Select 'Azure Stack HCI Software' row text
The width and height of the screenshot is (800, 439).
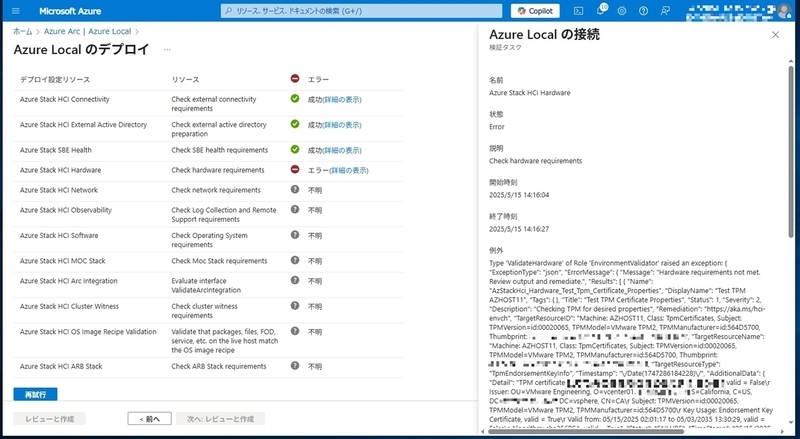point(59,236)
